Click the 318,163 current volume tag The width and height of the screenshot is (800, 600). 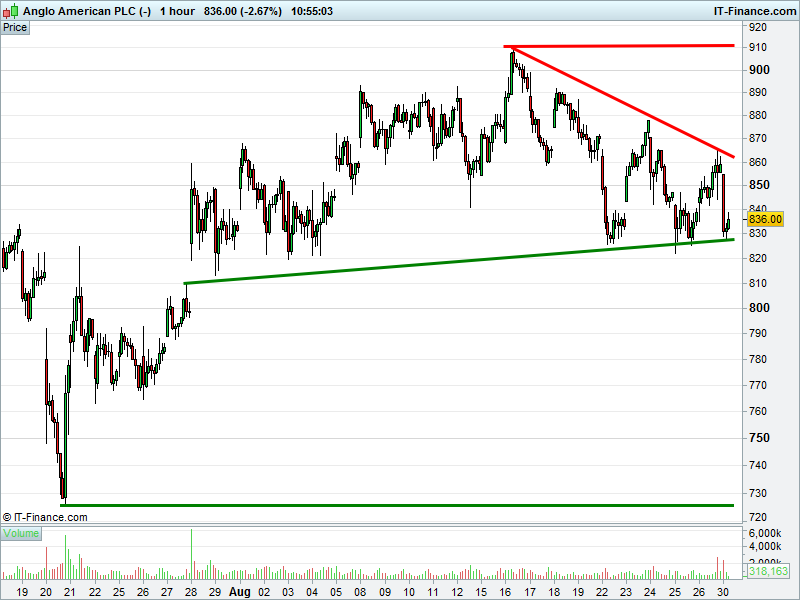(768, 571)
